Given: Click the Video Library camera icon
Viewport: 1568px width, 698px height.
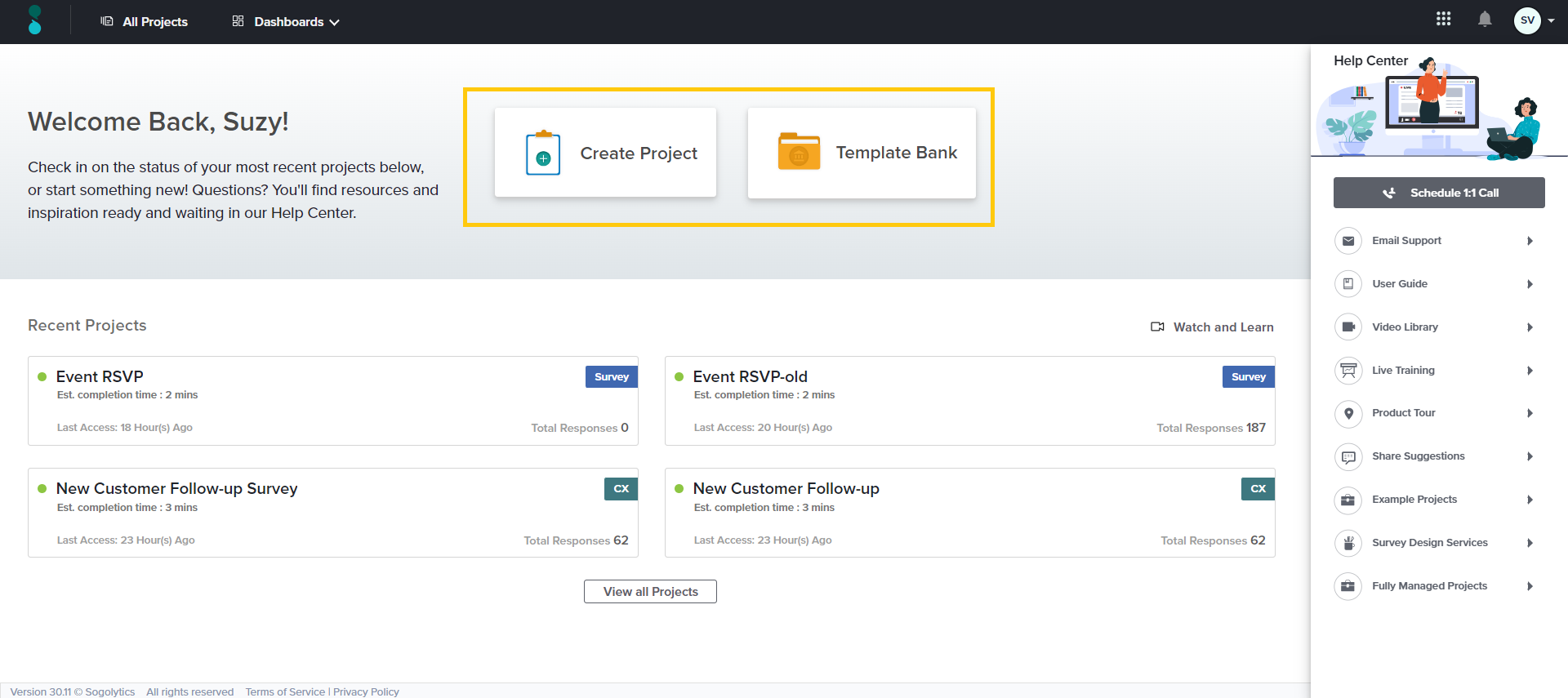Looking at the screenshot, I should (x=1347, y=327).
